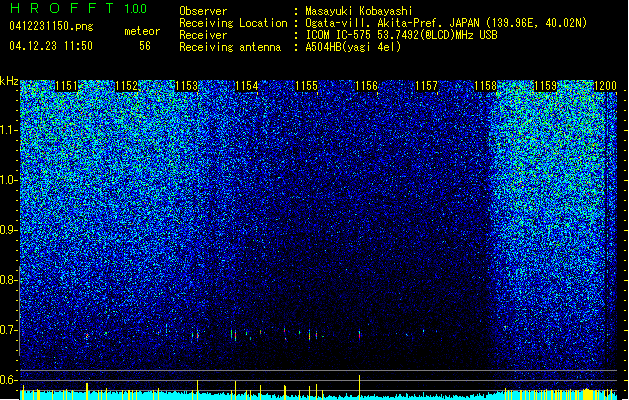Click the Receiver label
The width and height of the screenshot is (629, 400).
(203, 35)
